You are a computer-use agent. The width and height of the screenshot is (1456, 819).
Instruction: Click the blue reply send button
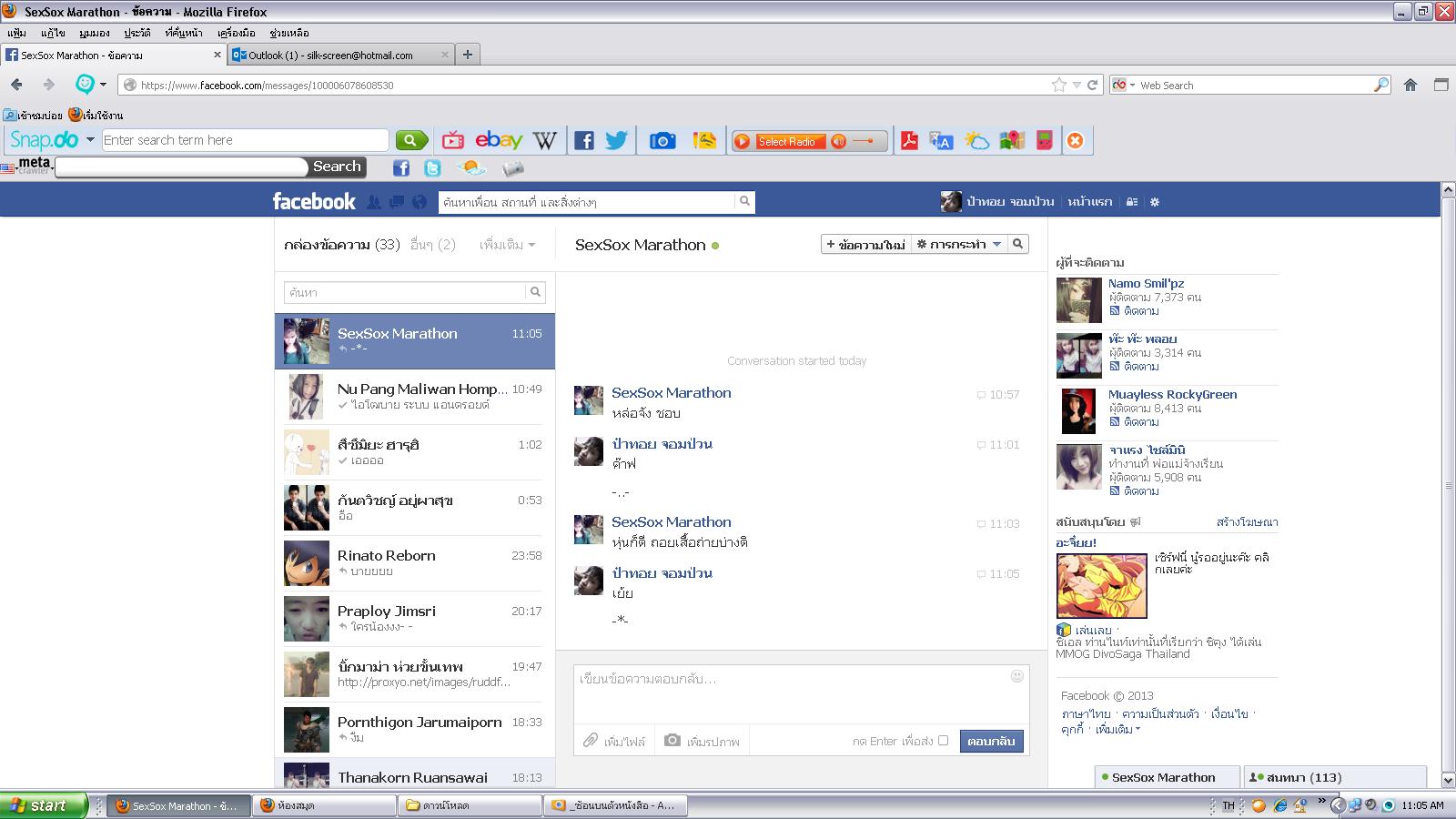(991, 741)
